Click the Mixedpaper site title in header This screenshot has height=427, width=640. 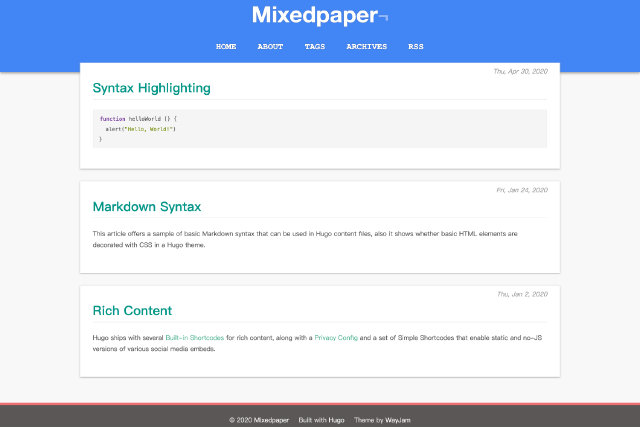(314, 16)
